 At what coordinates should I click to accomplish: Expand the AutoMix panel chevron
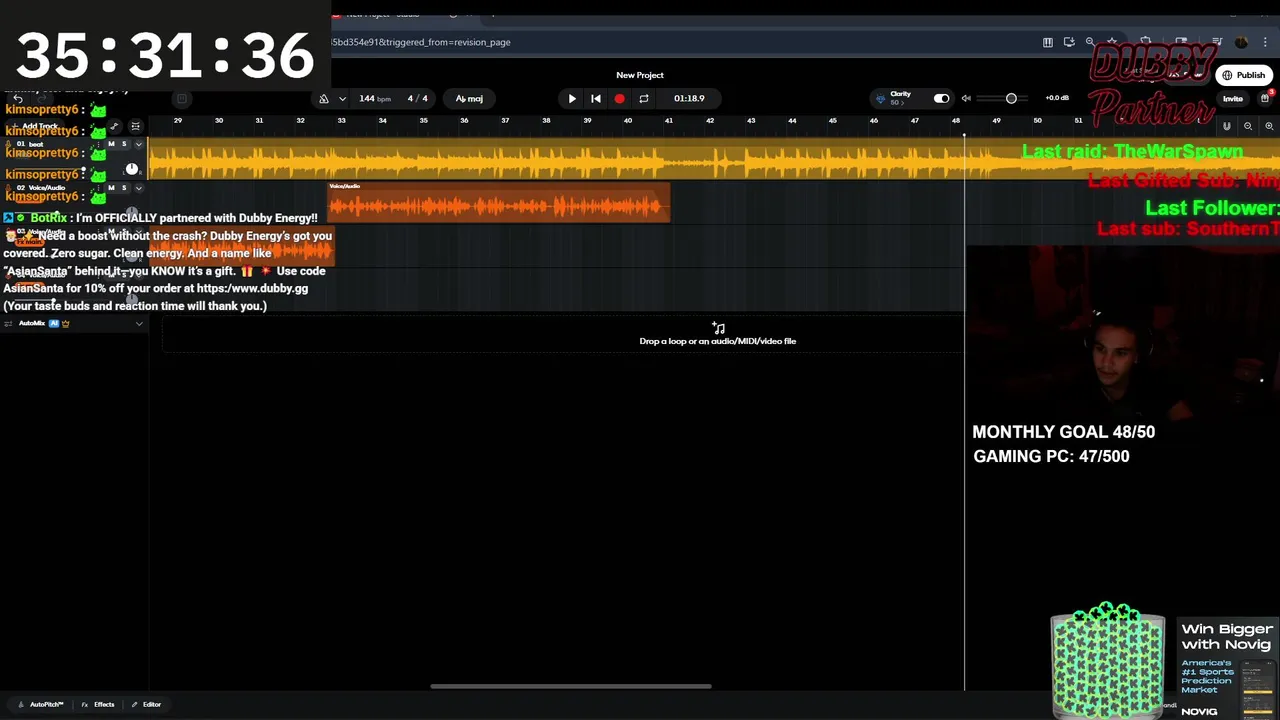coord(139,323)
